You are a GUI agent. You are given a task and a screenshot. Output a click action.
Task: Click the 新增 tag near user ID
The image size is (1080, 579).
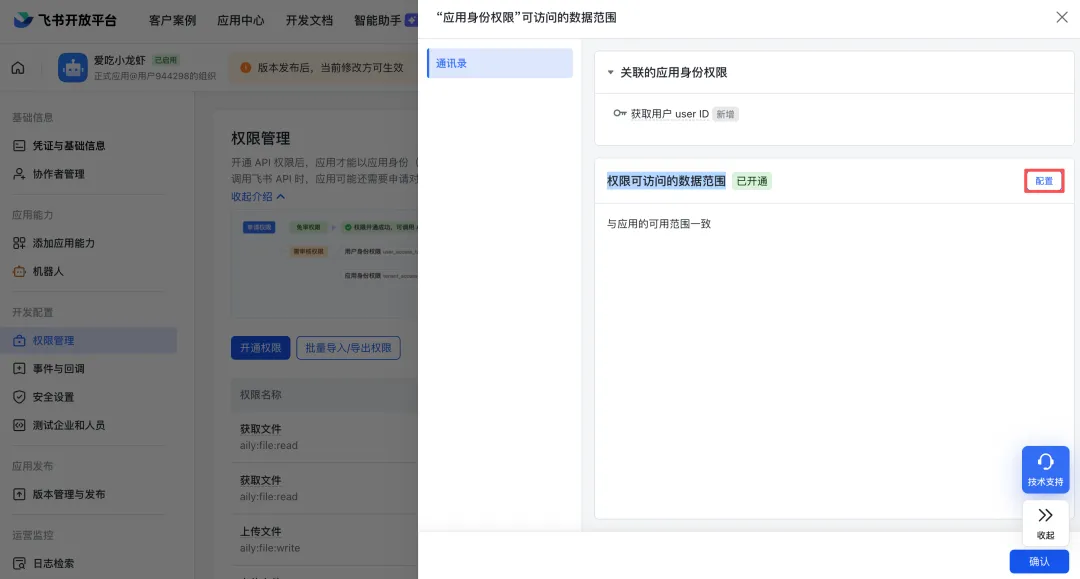(725, 114)
